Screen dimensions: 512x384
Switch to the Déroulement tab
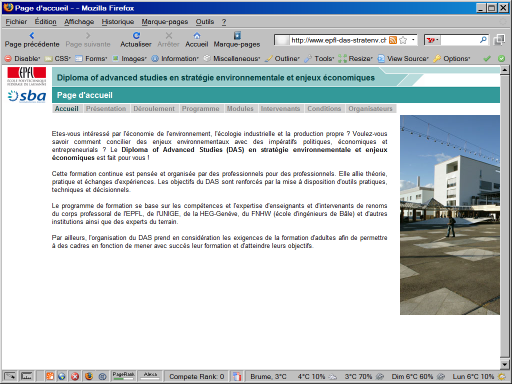point(154,109)
